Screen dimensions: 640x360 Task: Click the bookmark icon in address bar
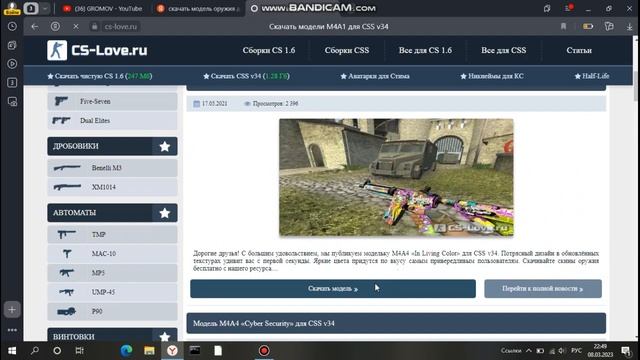tap(563, 27)
